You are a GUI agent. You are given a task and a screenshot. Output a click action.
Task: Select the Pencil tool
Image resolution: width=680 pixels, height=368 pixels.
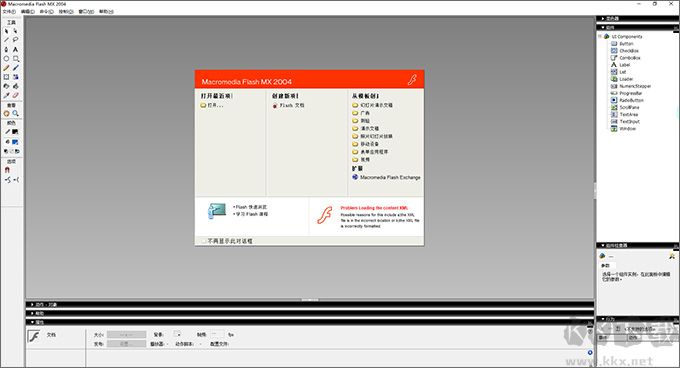click(7, 68)
